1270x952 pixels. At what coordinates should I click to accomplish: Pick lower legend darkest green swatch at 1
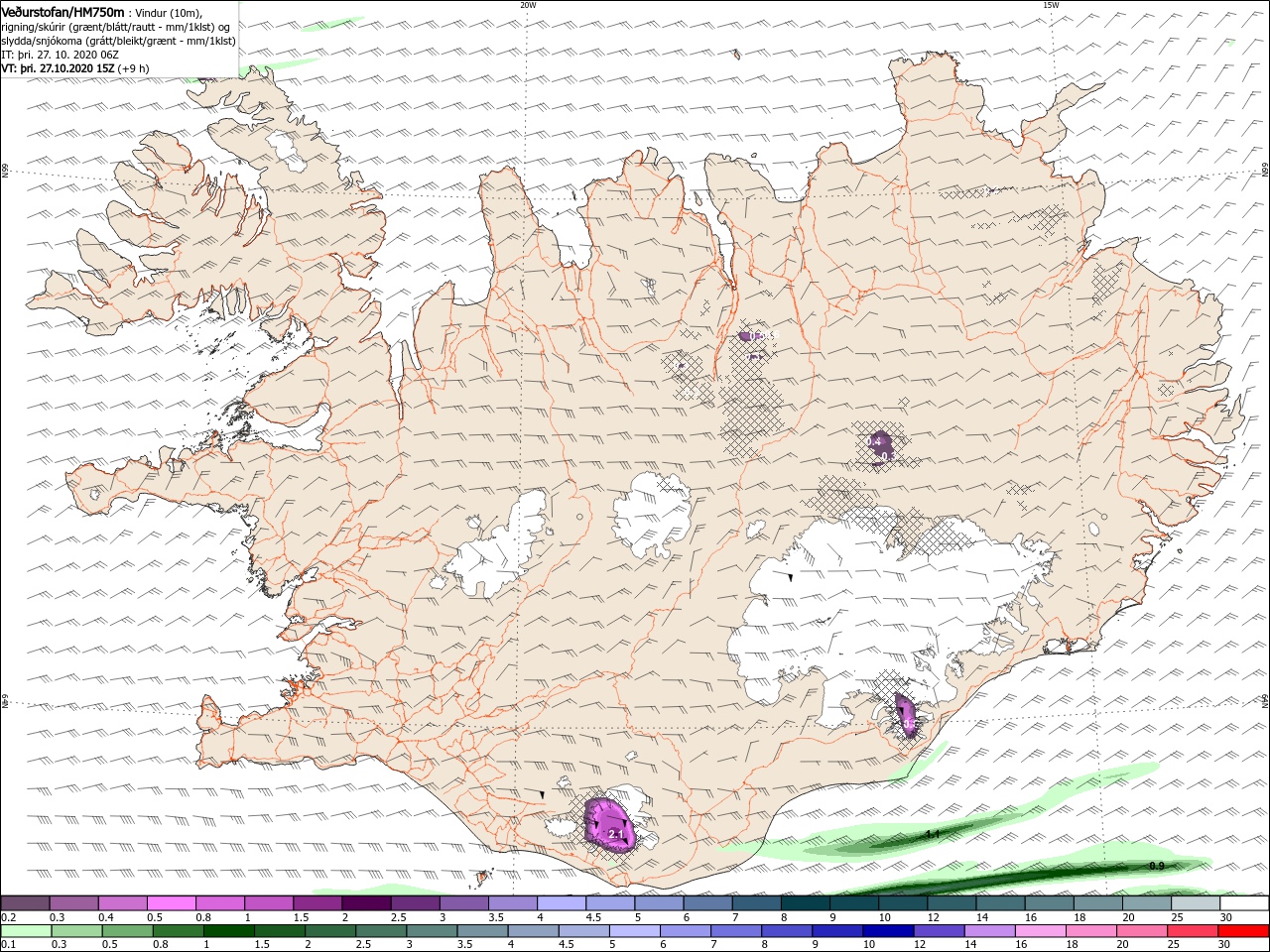pos(228,931)
